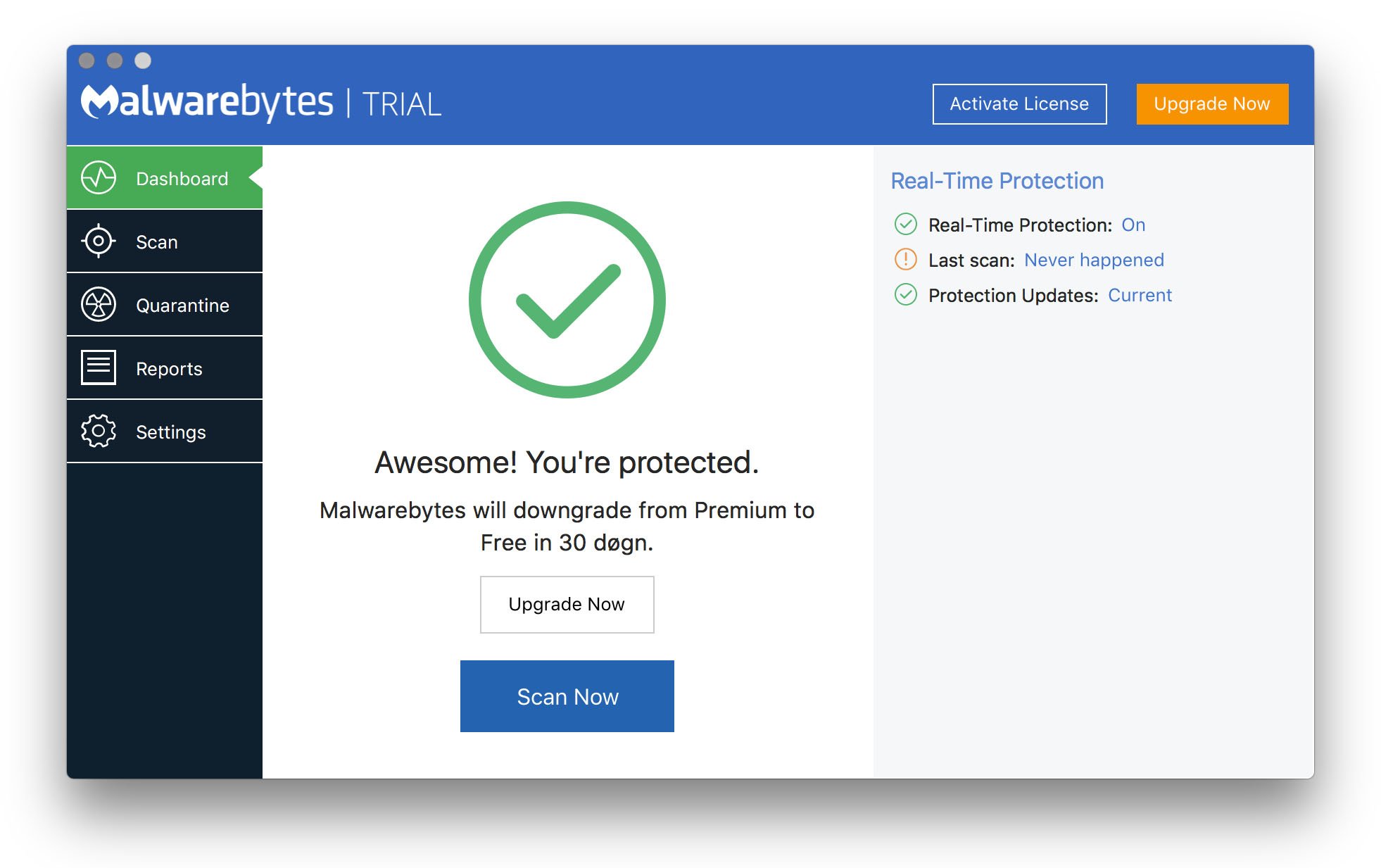Image resolution: width=1381 pixels, height=868 pixels.
Task: Minimize the window with the middle title button
Action: click(x=115, y=61)
